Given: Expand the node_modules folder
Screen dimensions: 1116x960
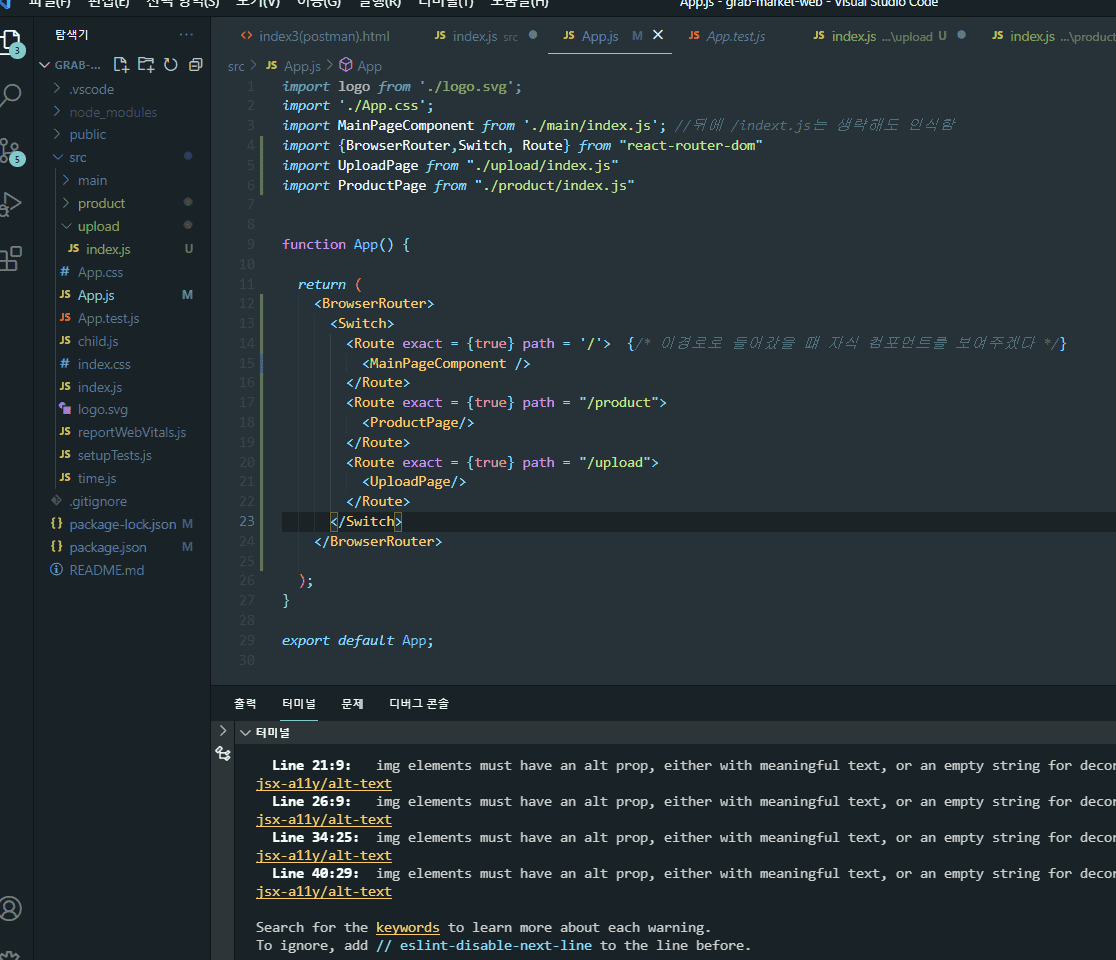Looking at the screenshot, I should [112, 112].
